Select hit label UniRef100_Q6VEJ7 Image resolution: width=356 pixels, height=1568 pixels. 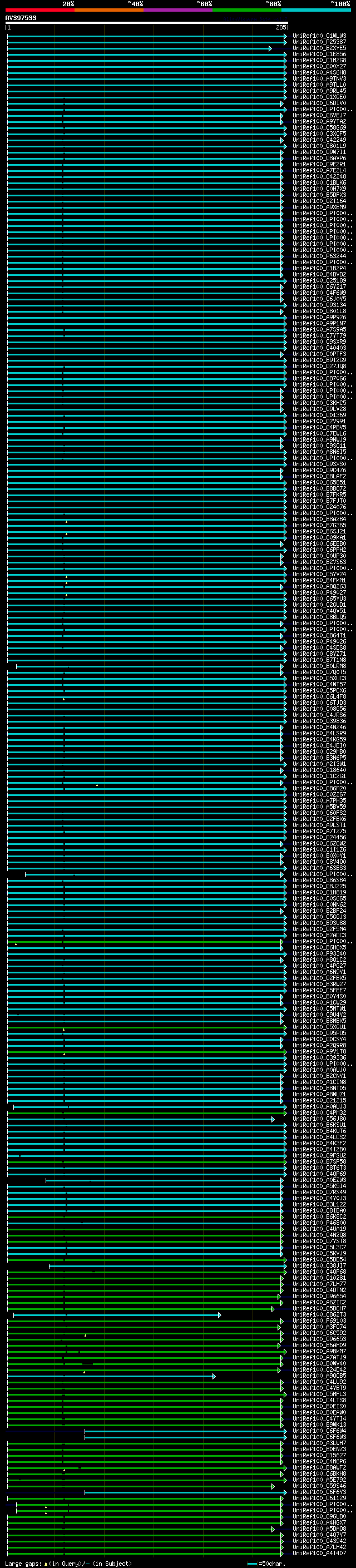click(x=319, y=115)
